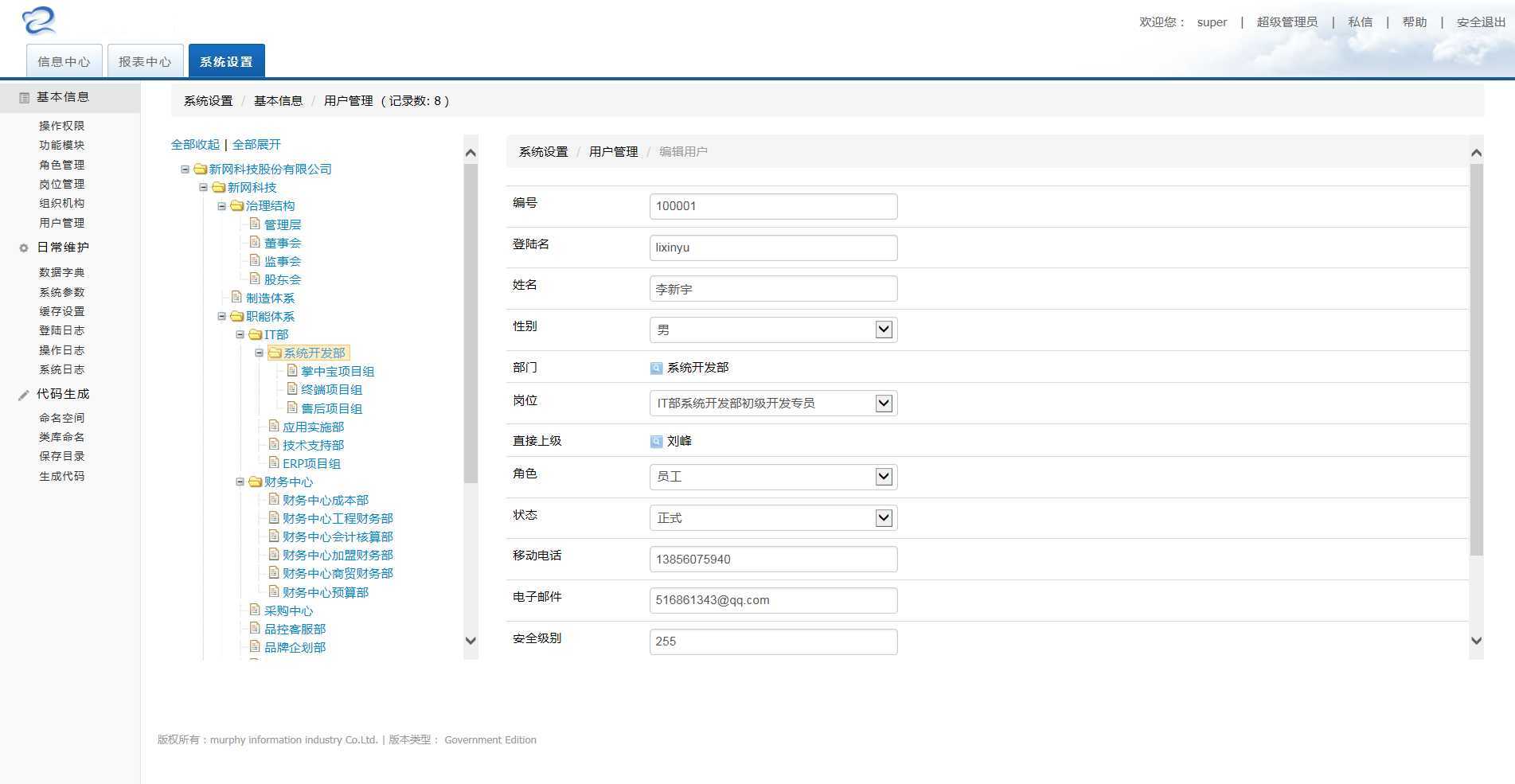Click folder icon of 职能体系

[x=237, y=316]
